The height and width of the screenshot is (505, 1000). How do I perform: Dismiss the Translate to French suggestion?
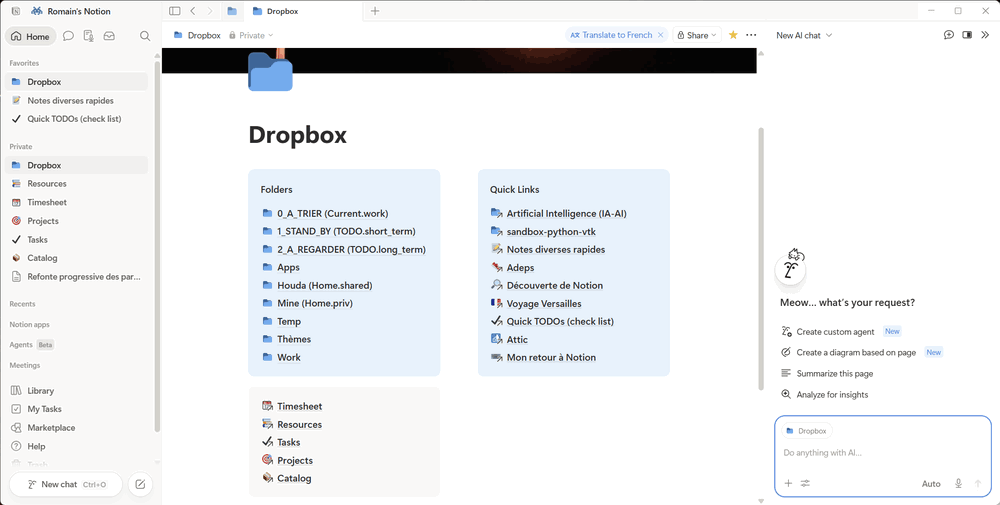pyautogui.click(x=661, y=35)
